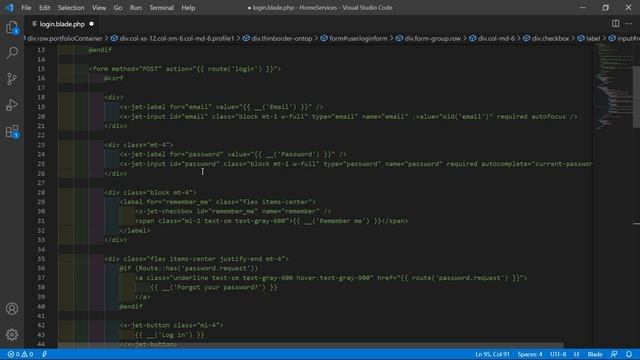Click the warnings count in status bar

pos(27,354)
